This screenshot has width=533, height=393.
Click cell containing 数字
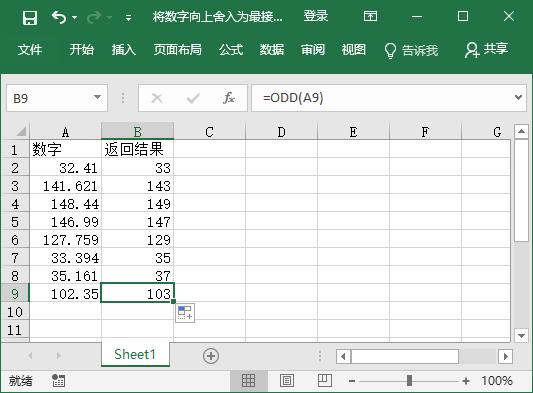tap(65, 149)
